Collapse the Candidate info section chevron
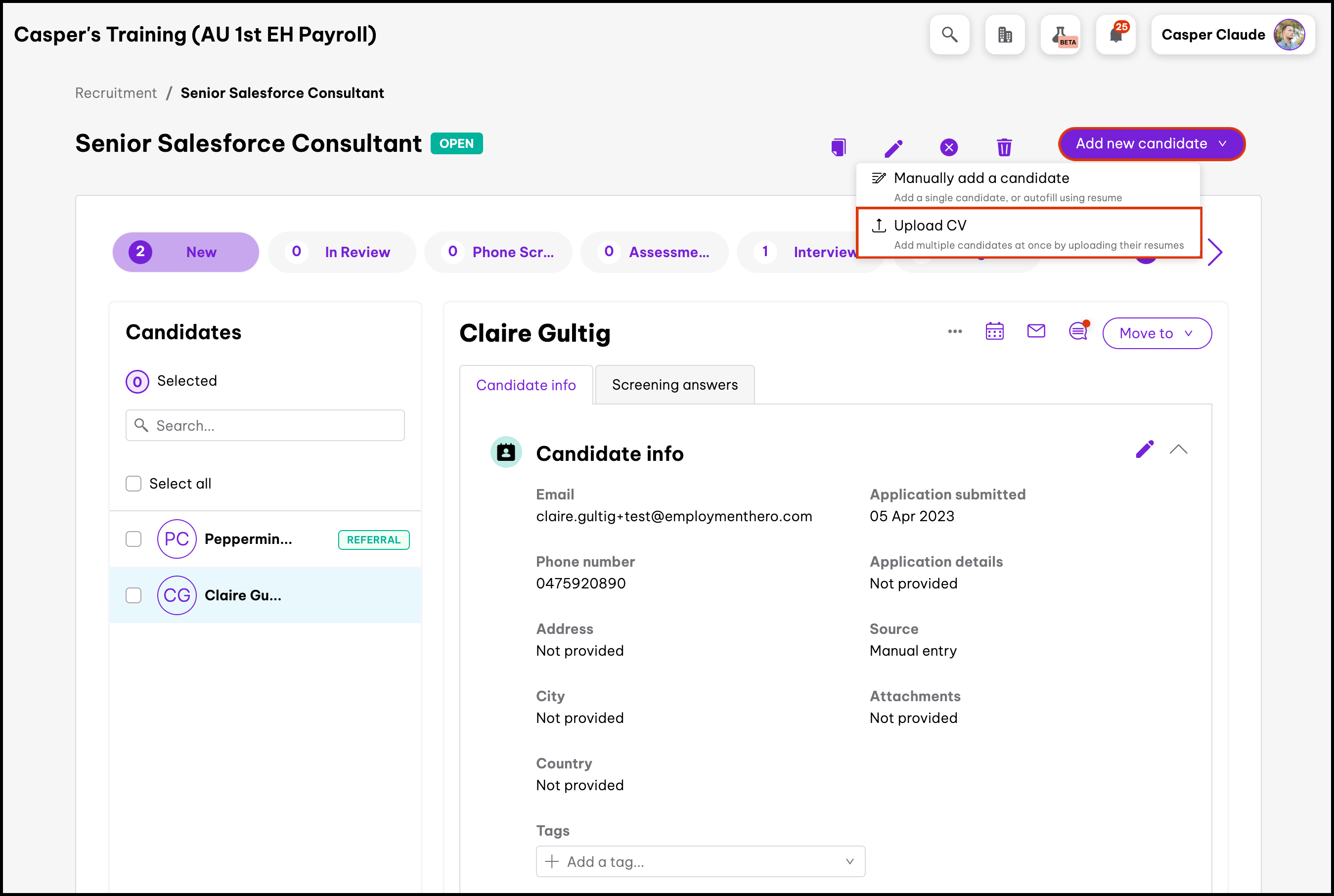Image resolution: width=1334 pixels, height=896 pixels. (1178, 449)
